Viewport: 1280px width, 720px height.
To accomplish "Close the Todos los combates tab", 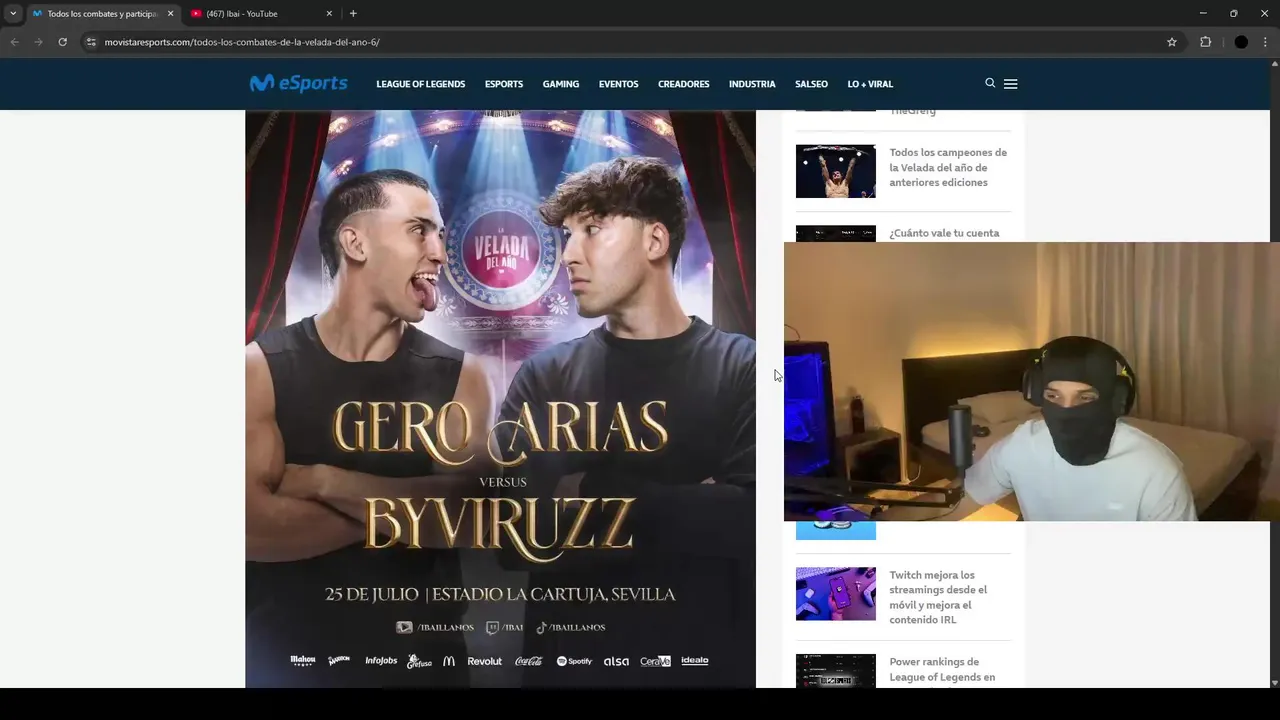I will [x=170, y=14].
